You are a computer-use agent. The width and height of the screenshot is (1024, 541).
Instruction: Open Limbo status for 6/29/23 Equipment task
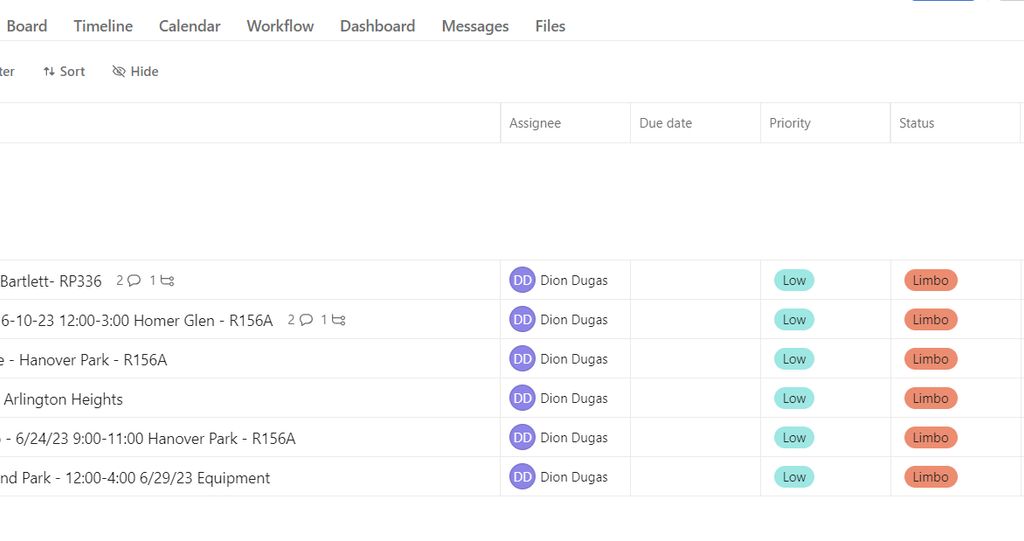931,477
